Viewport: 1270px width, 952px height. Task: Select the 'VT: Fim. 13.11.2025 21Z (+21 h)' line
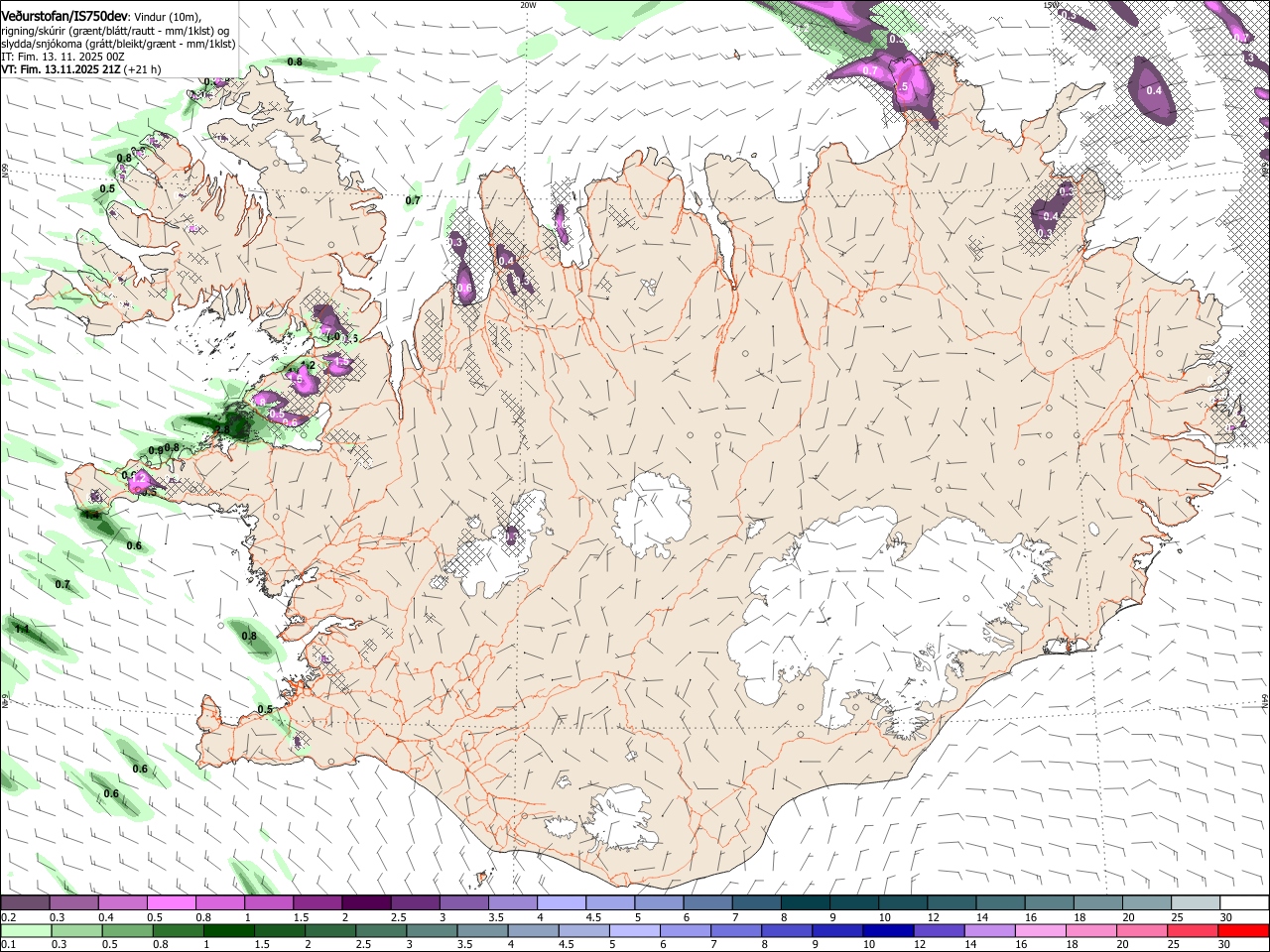click(80, 69)
